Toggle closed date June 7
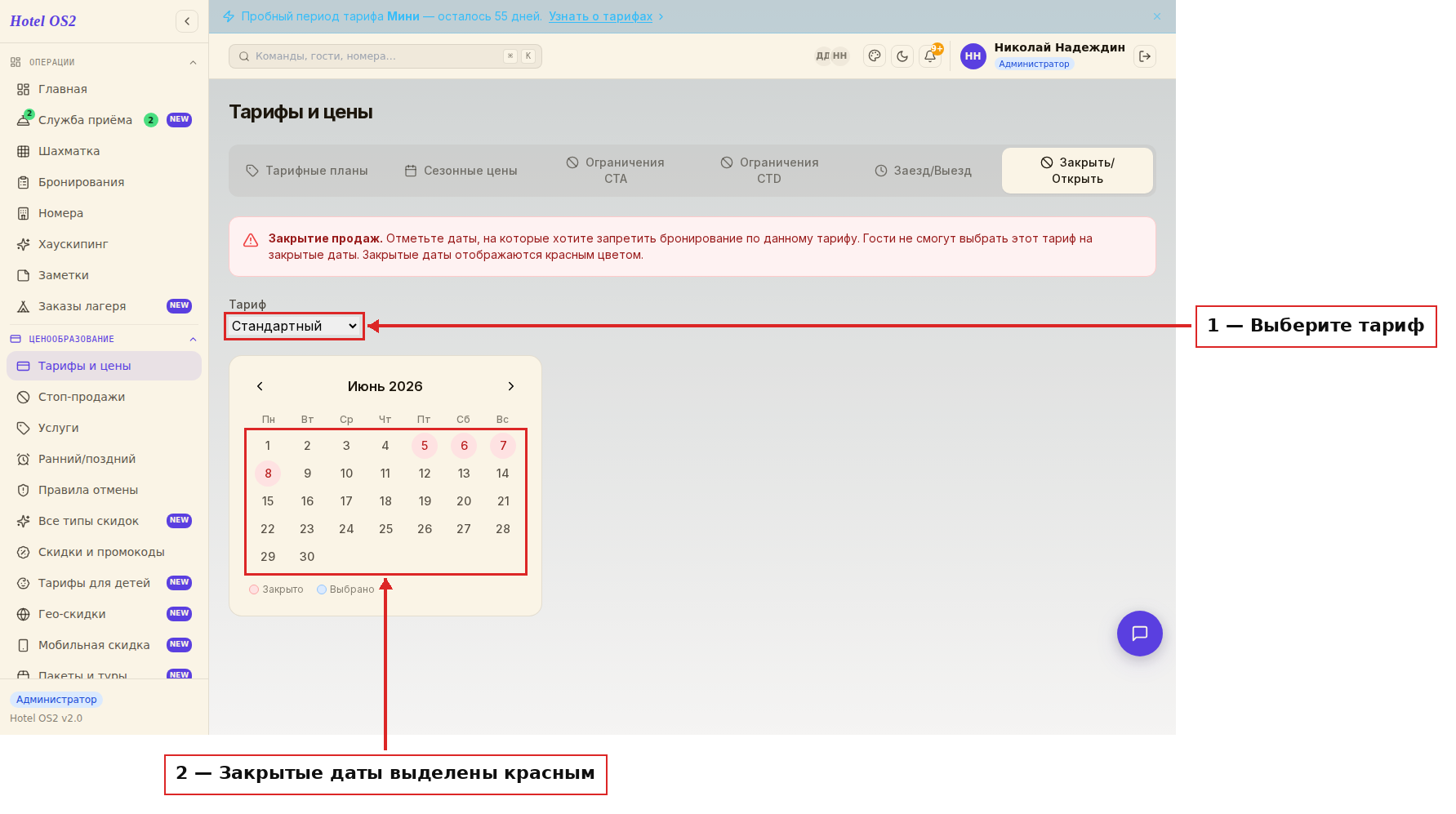The image size is (1456, 814). coord(503,446)
